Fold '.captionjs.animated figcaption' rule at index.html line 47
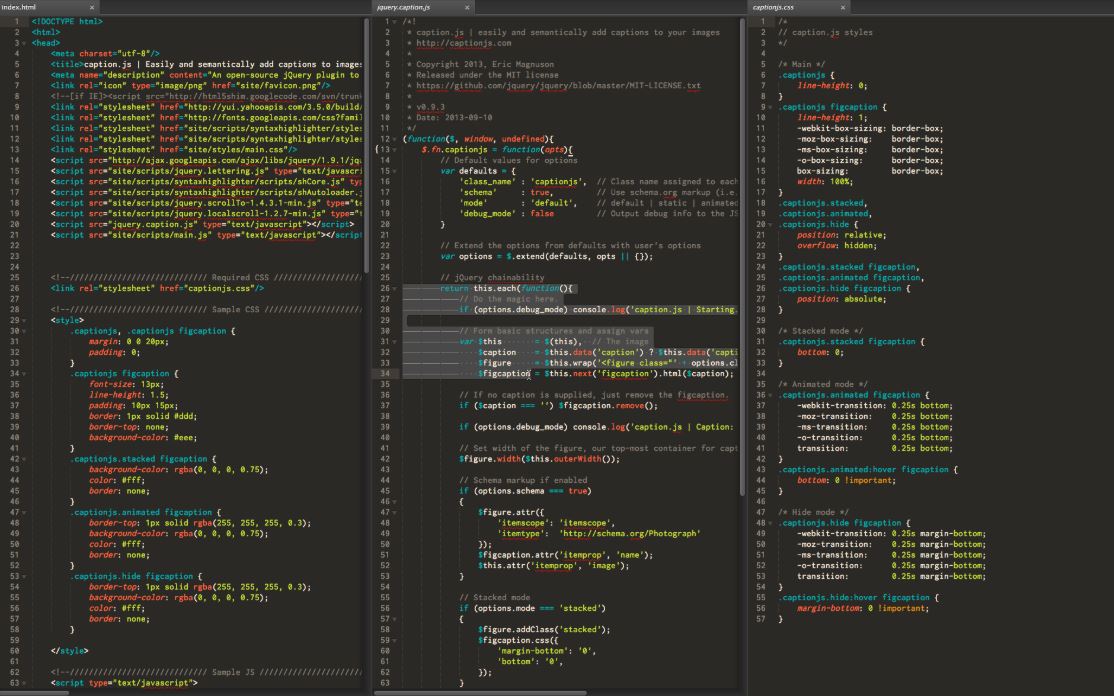The image size is (1114, 696). coord(24,512)
